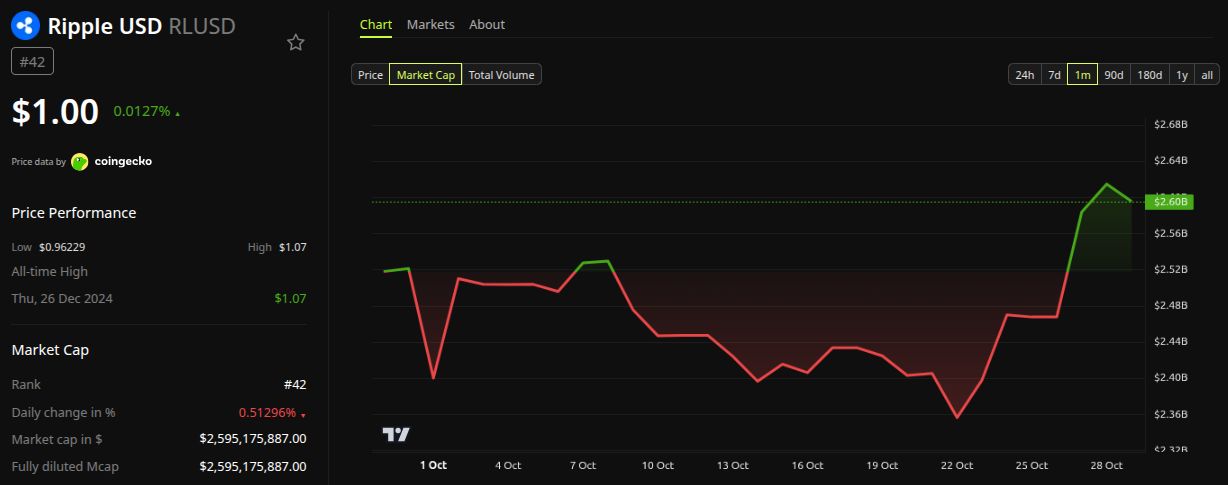This screenshot has height=485, width=1228.
Task: Click the 0.0127% price change value
Action: tap(141, 111)
